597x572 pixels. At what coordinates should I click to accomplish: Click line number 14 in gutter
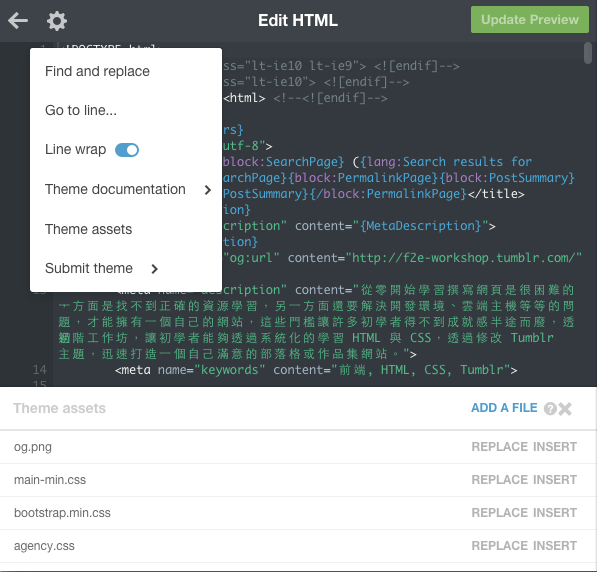click(x=40, y=370)
